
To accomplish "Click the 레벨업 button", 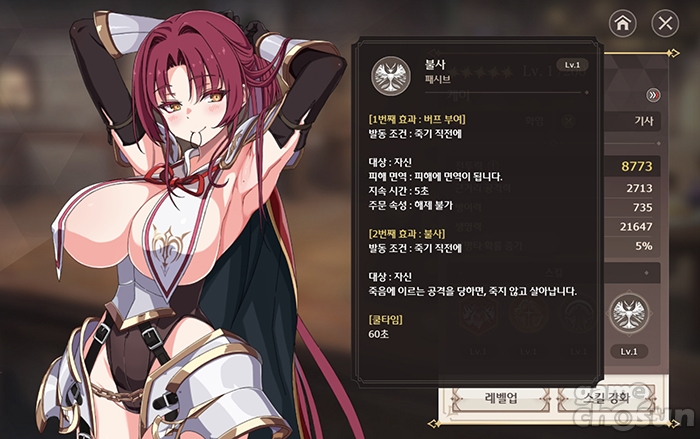I will (501, 397).
